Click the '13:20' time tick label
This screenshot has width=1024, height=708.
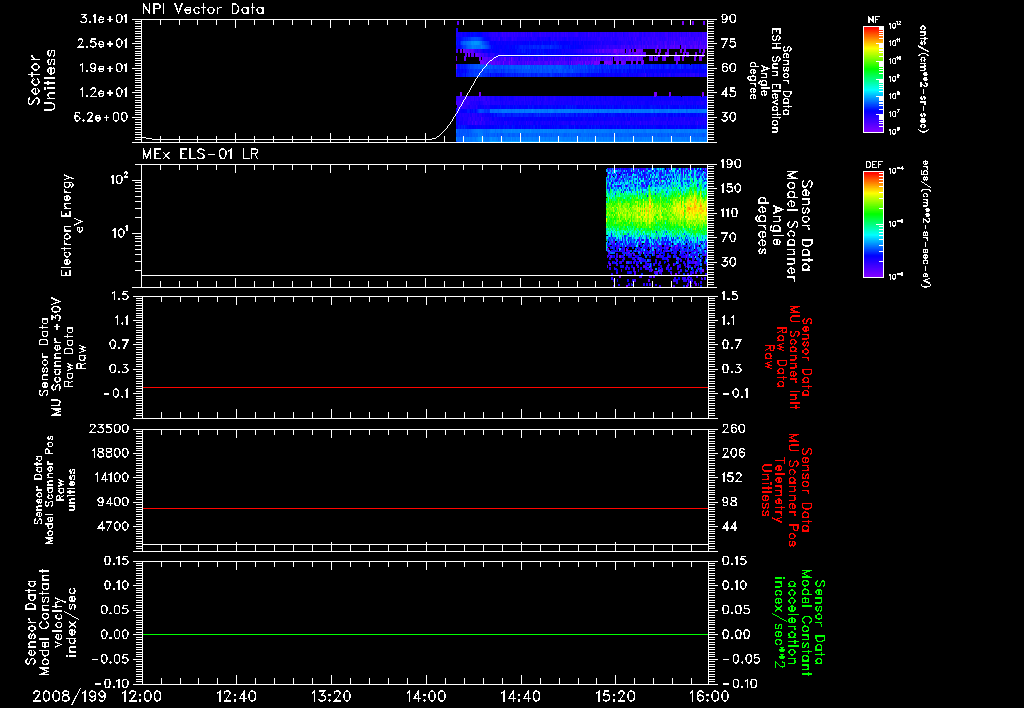click(331, 697)
